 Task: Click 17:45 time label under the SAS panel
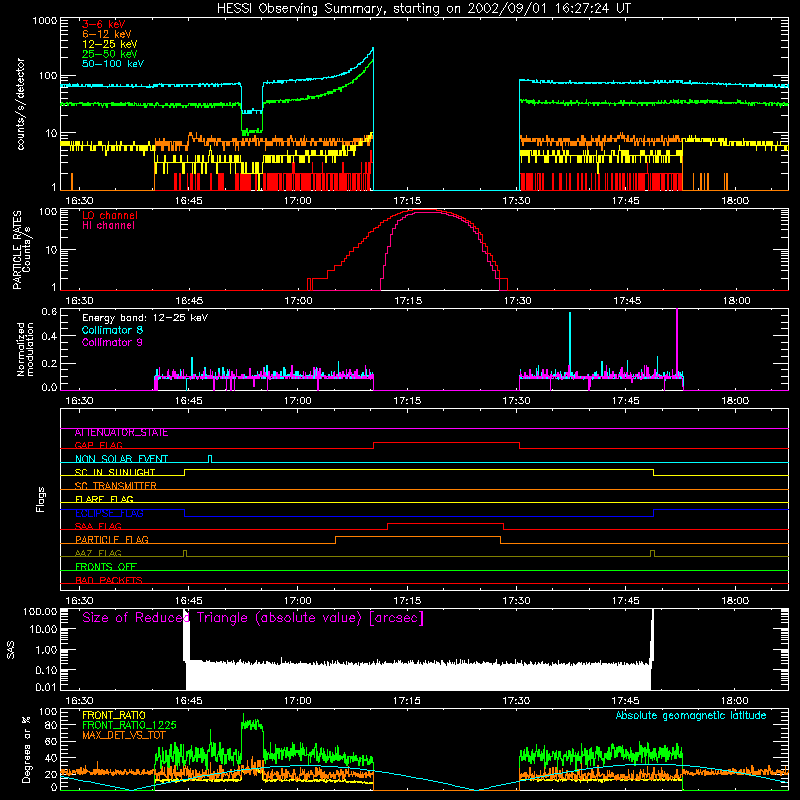(625, 701)
